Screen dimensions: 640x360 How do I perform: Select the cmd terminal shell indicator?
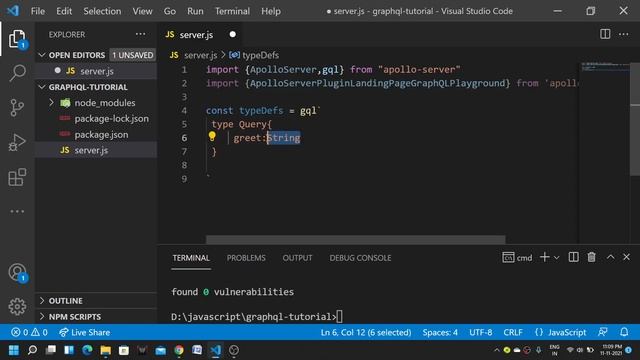517,258
